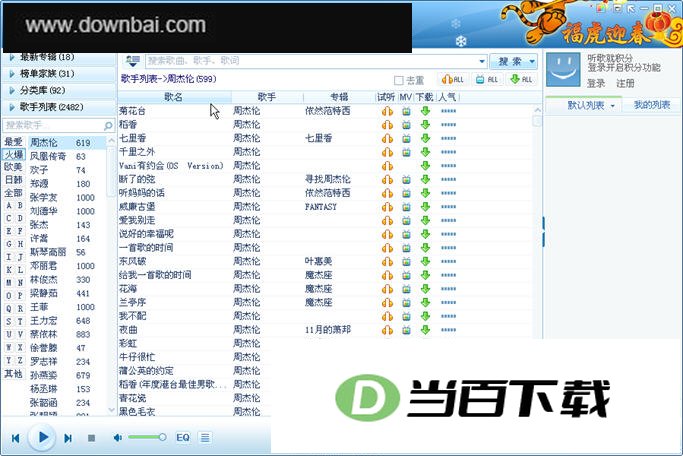The height and width of the screenshot is (456, 683).
Task: Download the song 爱我别走
Action: click(x=426, y=220)
